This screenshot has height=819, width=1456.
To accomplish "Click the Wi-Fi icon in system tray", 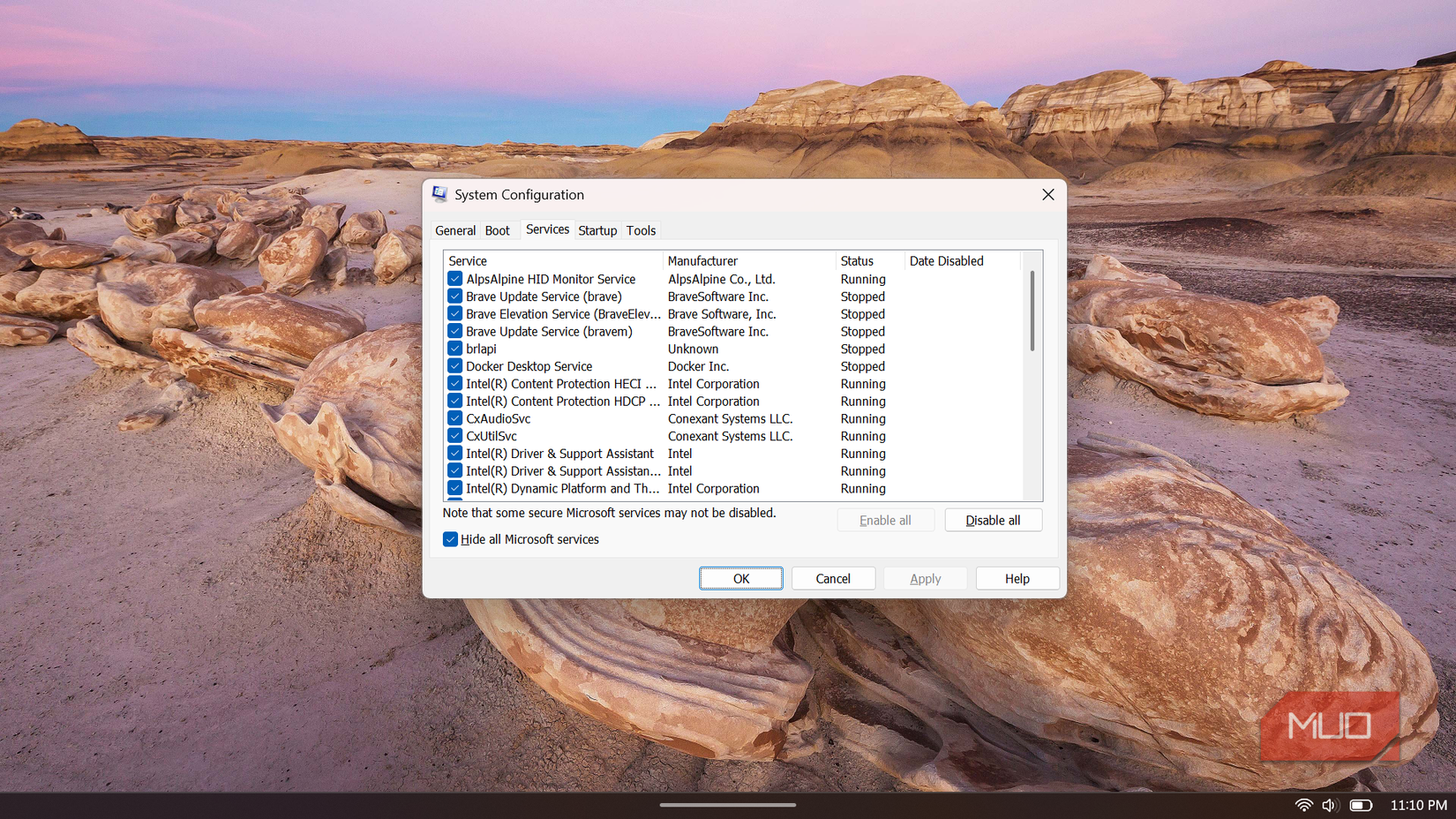I will click(x=1303, y=804).
